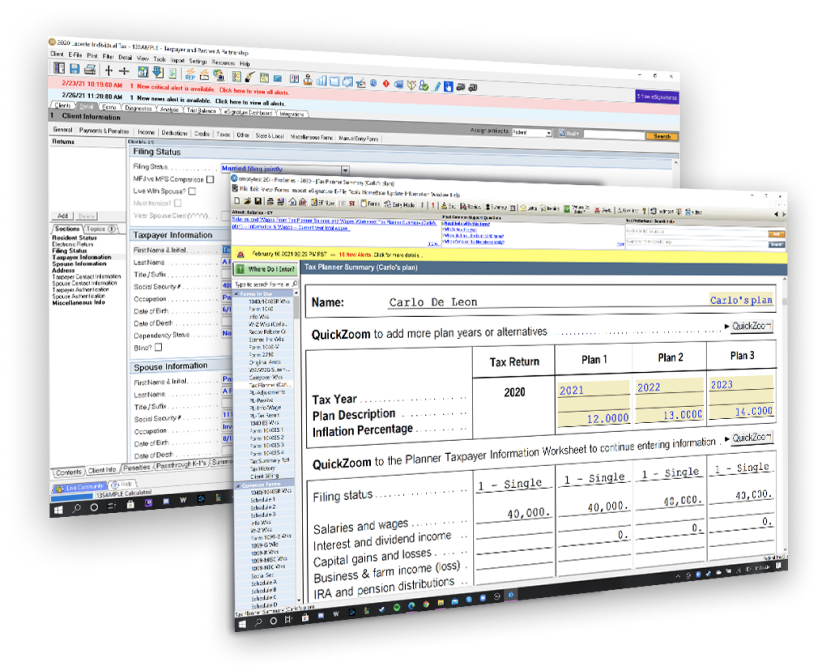Open the Client menu in Lacerte
The height and width of the screenshot is (672, 820).
pos(57,53)
